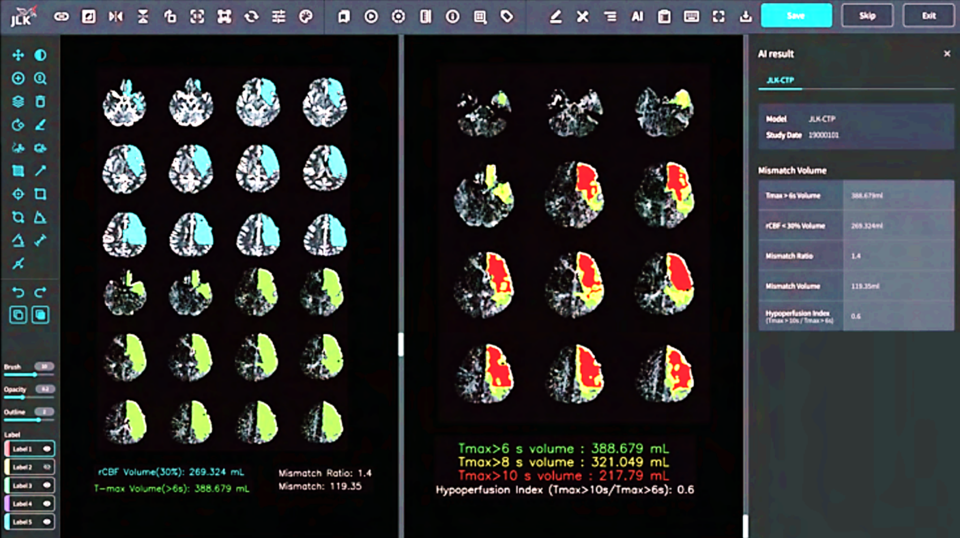Toggle visibility of Label 5
Viewport: 960px width, 538px height.
click(x=47, y=521)
